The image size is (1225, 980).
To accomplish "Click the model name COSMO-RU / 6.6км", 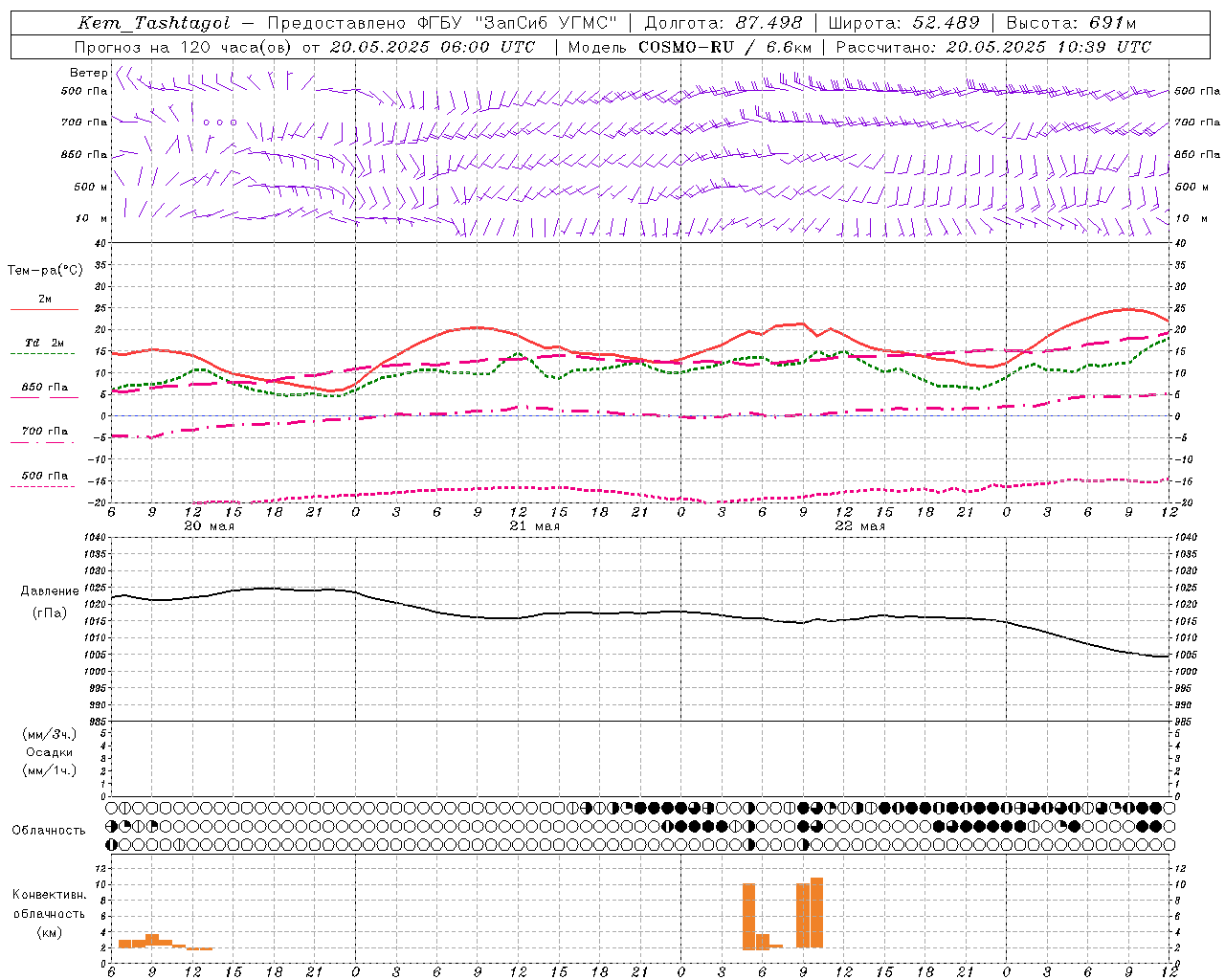I will tap(725, 47).
